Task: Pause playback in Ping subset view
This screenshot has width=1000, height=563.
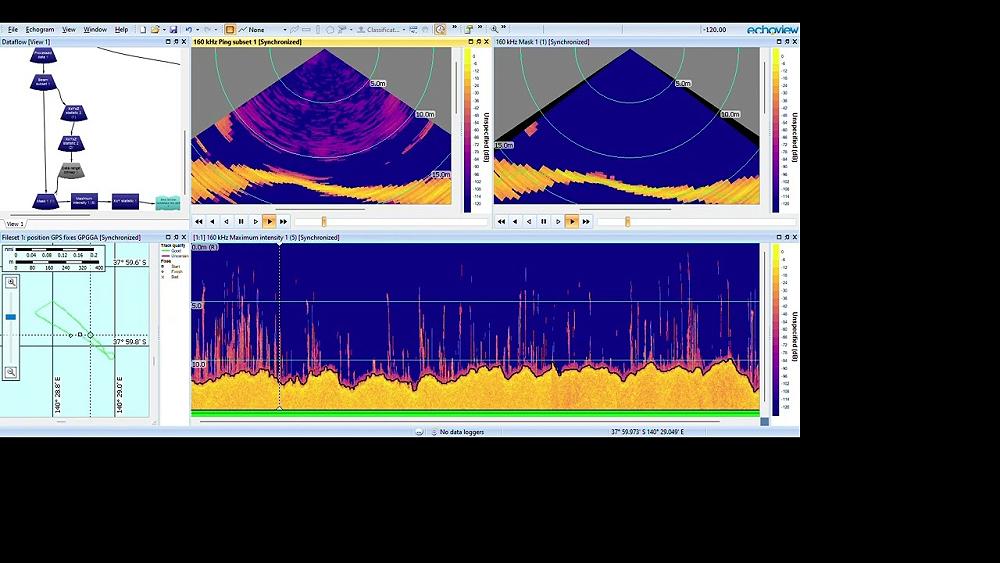Action: point(241,221)
